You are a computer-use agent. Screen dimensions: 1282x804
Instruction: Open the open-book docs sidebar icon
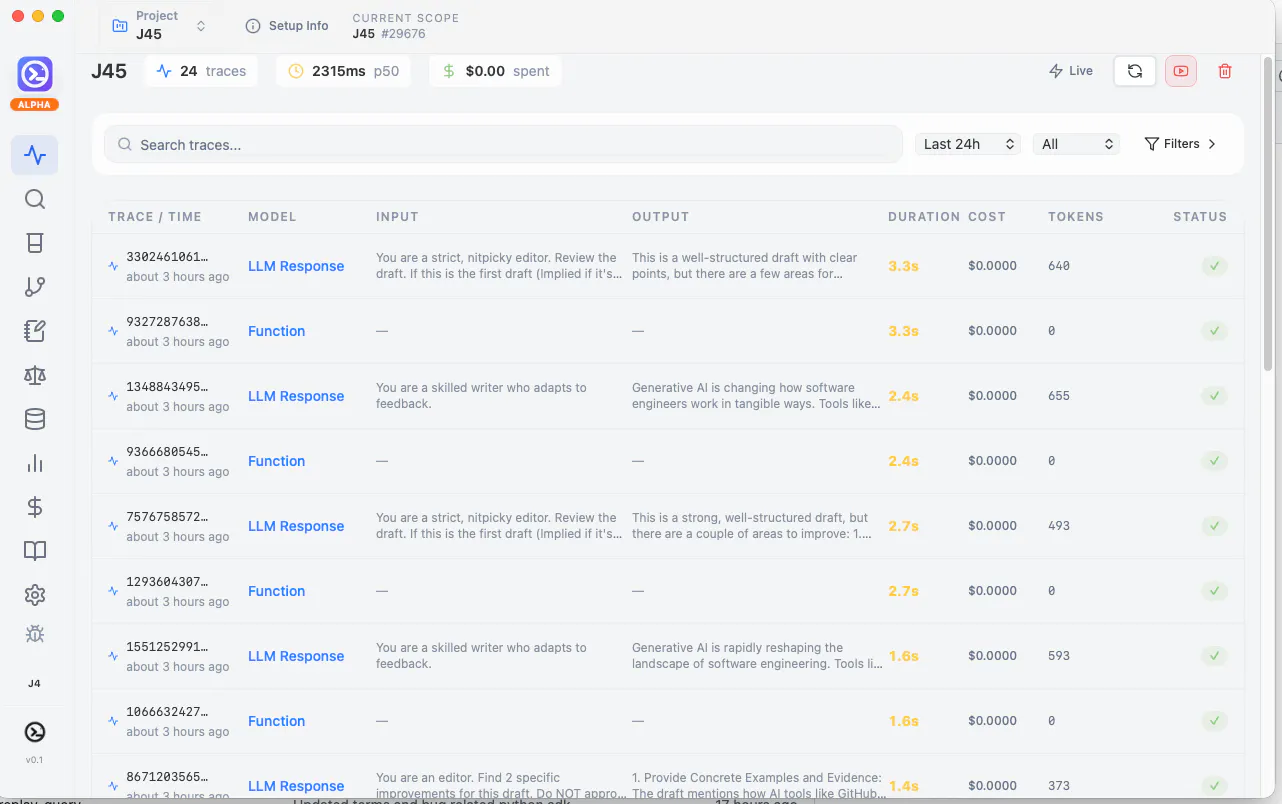(x=35, y=551)
